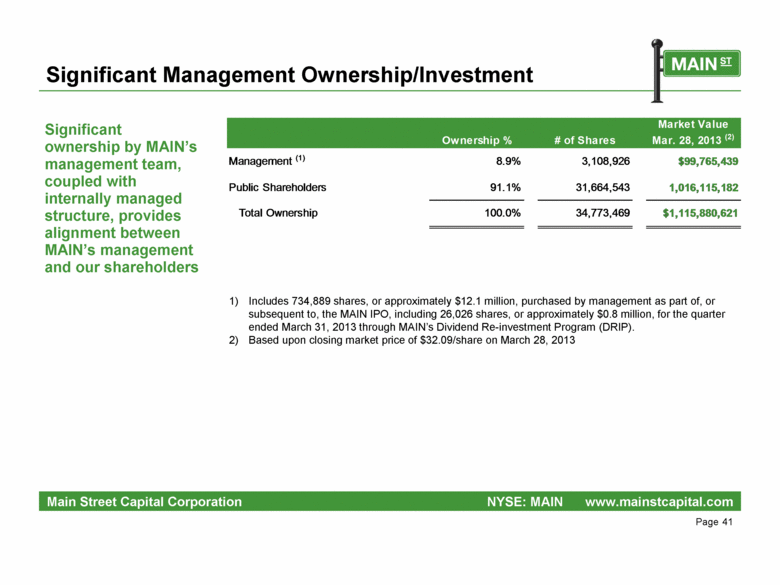This screenshot has width=780, height=585.
Task: Click the 31,664,543 shares value
Action: pos(602,188)
